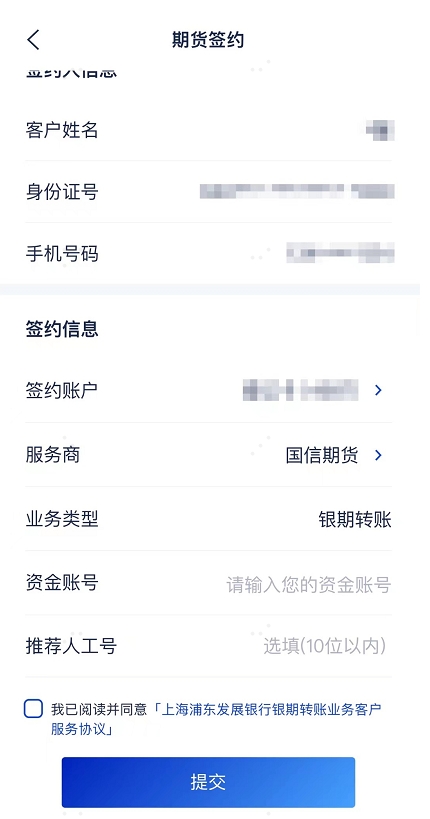
Task: Tap the 业务类型 row label
Action: [62, 519]
